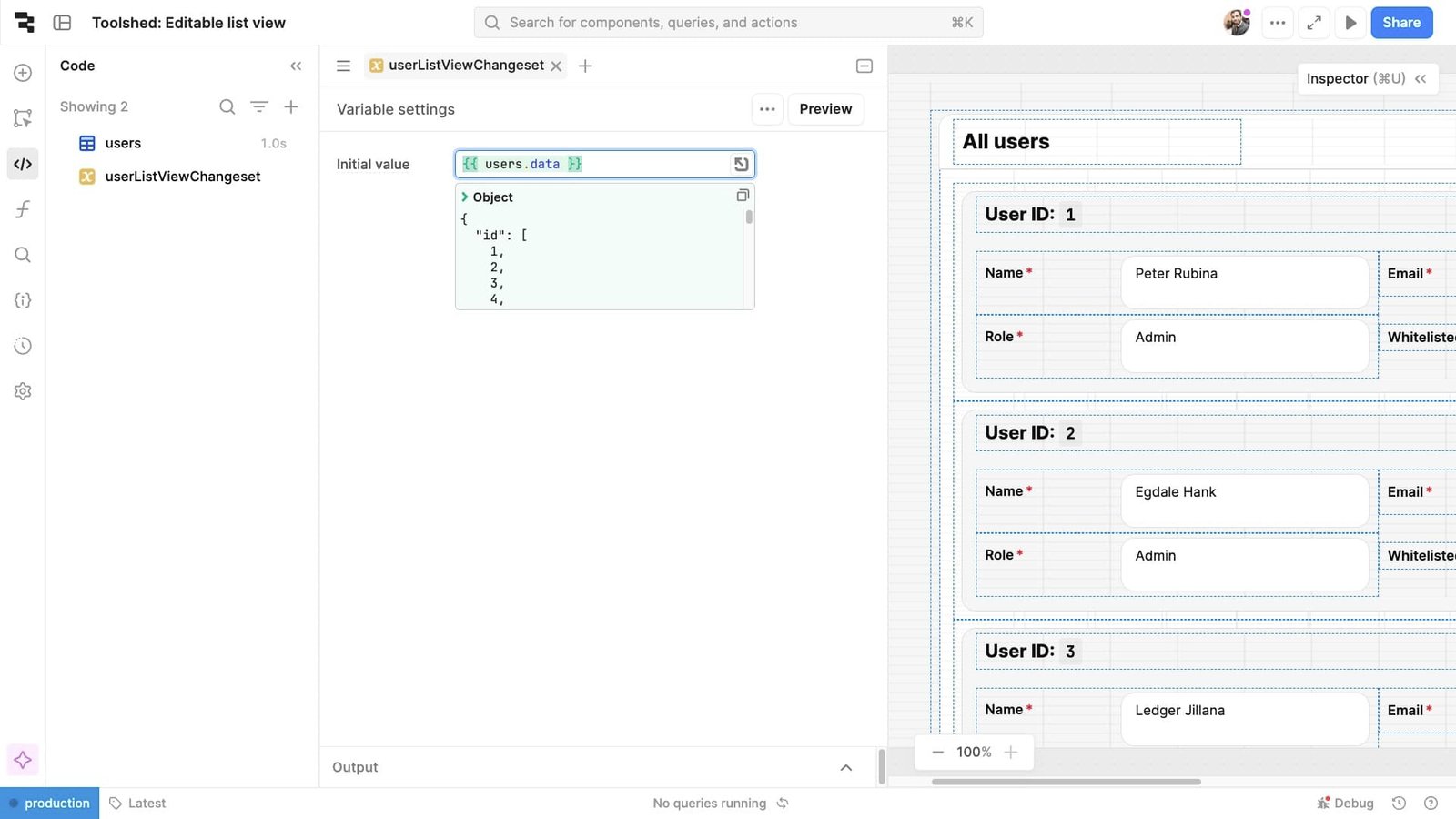
Task: Minimize the code editor pane icon
Action: [x=864, y=66]
